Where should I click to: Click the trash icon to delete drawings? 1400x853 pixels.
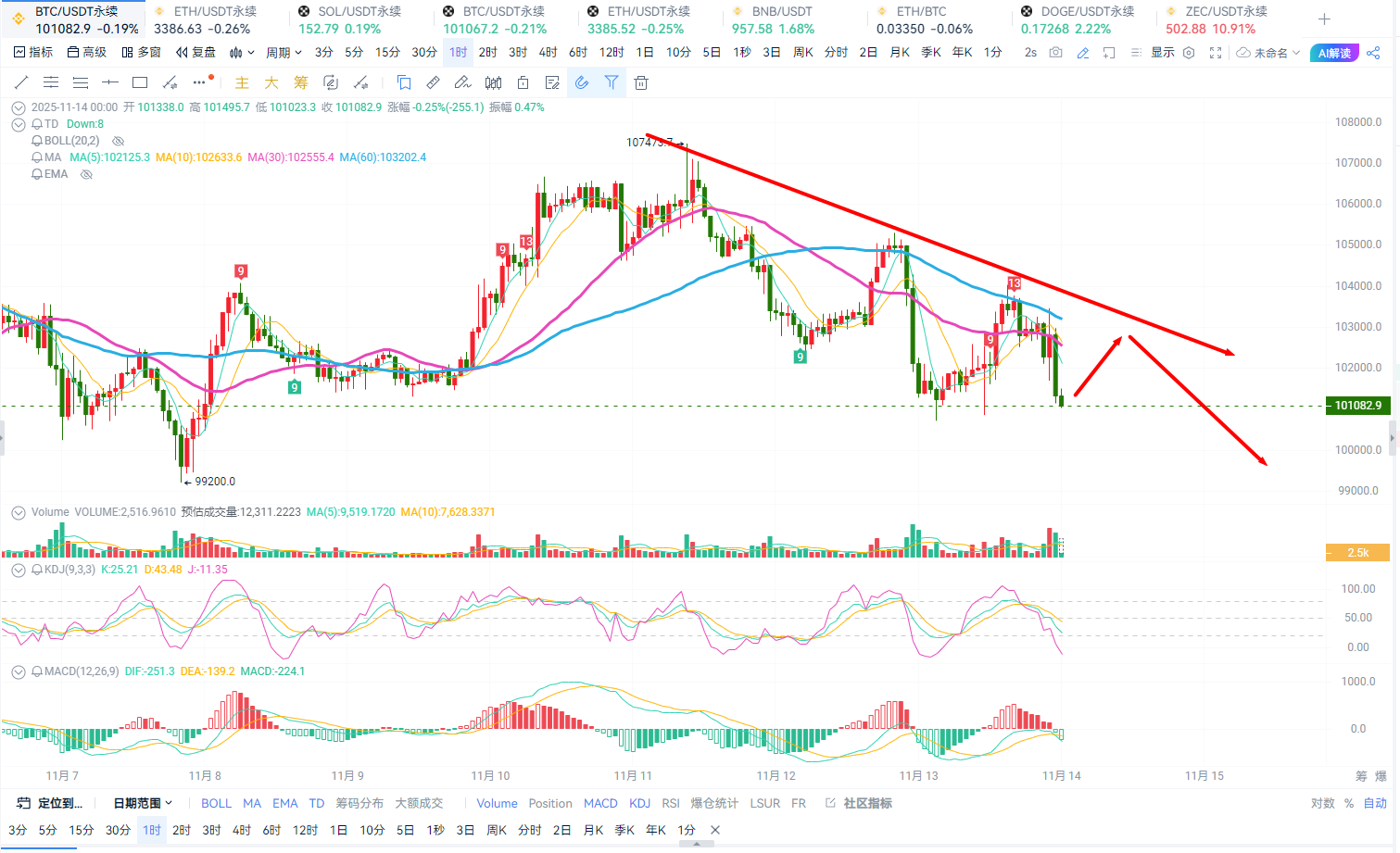tap(641, 83)
